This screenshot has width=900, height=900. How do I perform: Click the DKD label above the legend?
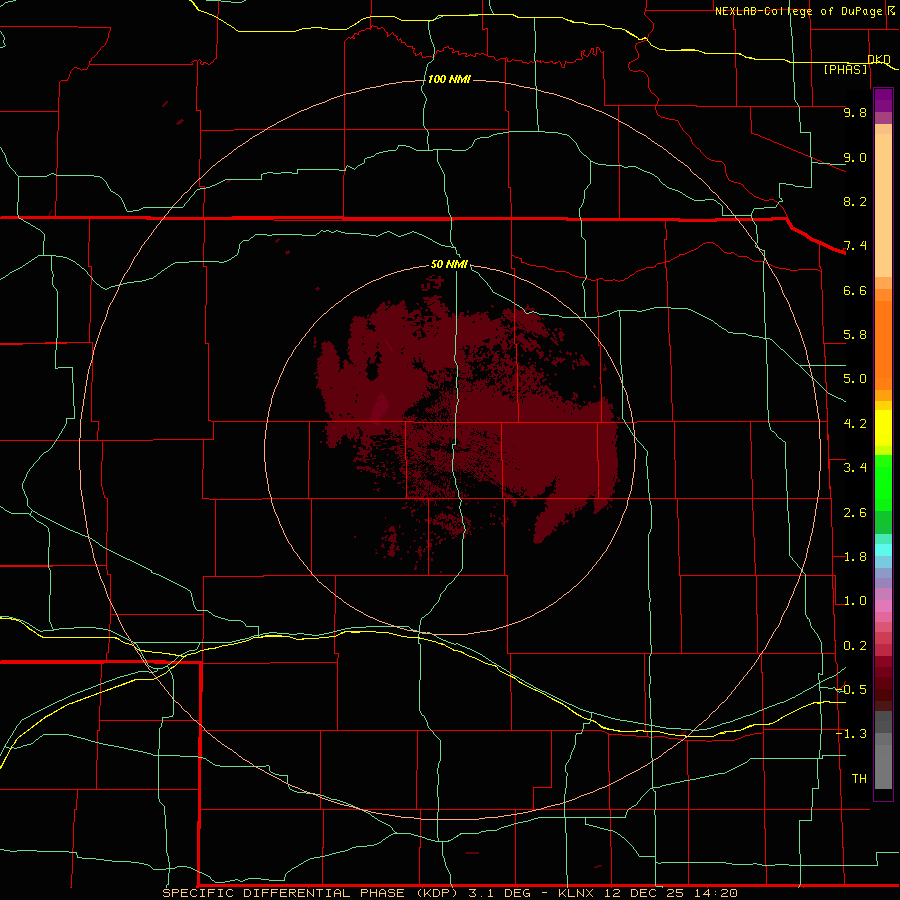click(x=879, y=59)
